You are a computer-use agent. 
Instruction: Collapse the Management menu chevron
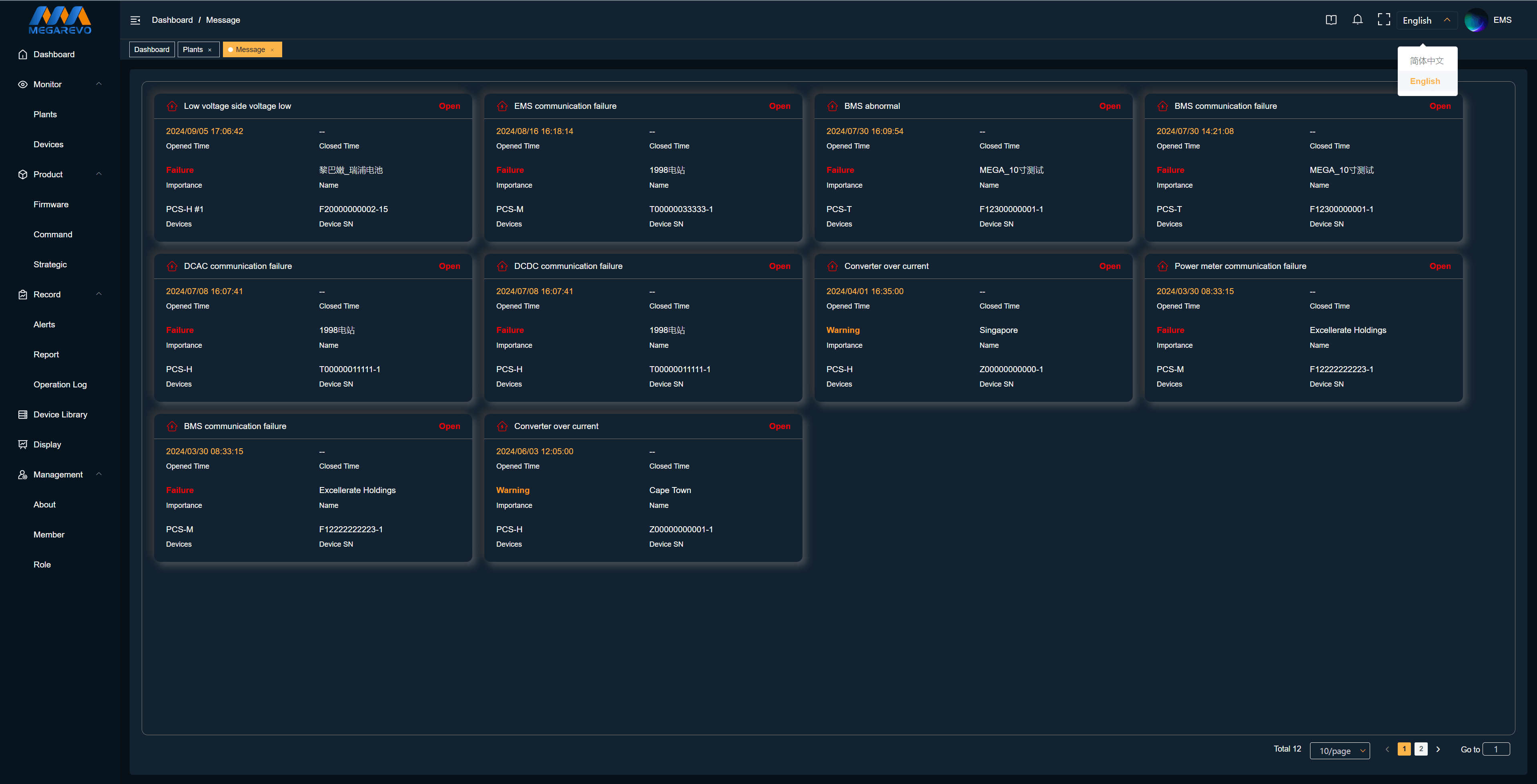pos(99,474)
